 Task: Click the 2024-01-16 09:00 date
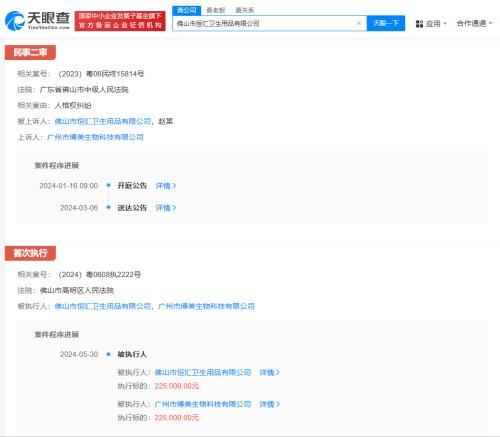coord(69,186)
